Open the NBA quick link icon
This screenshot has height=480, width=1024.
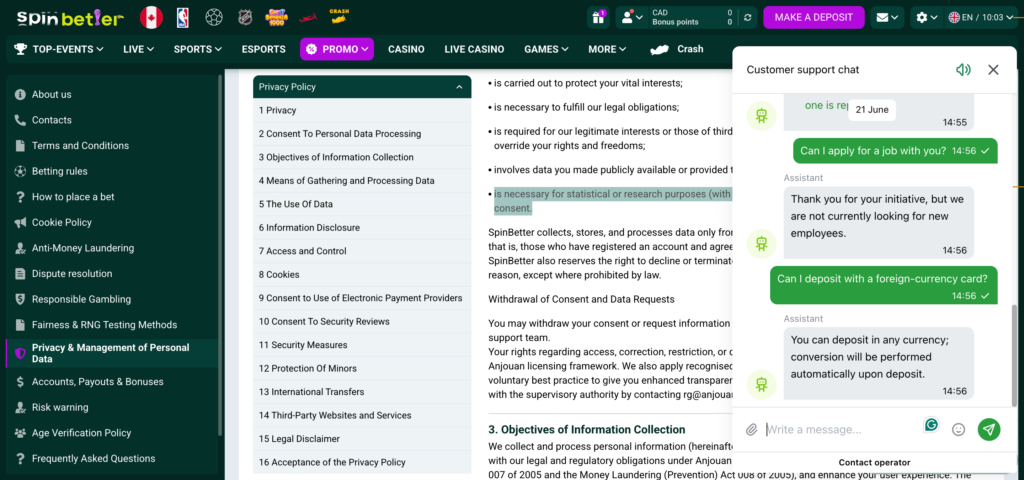[x=183, y=18]
